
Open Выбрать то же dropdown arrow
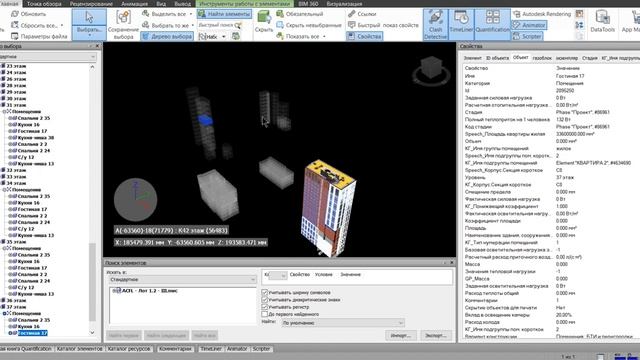tap(193, 25)
